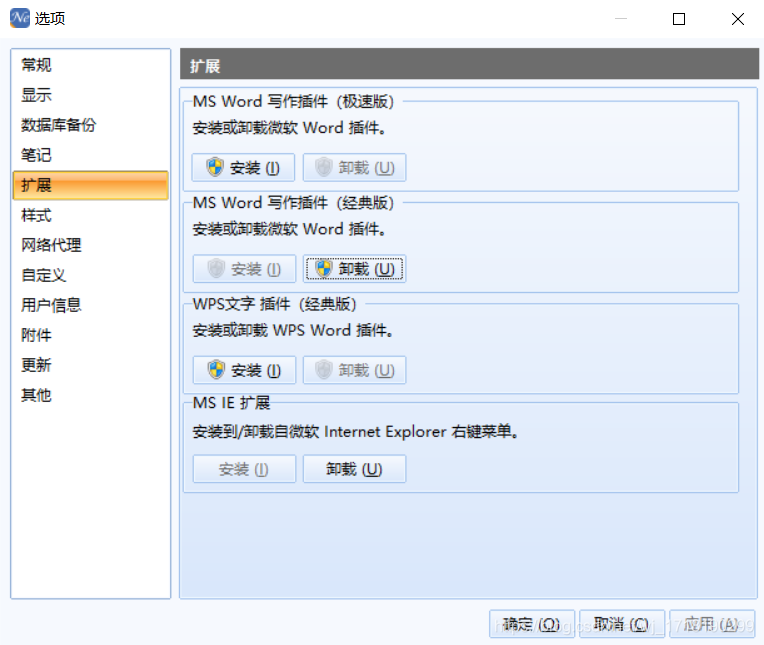
Task: Click the NoteExpress app icon in title bar
Action: pyautogui.click(x=19, y=19)
